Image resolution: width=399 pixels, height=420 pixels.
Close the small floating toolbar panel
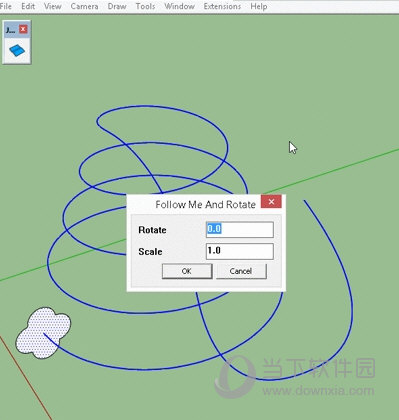[23, 29]
